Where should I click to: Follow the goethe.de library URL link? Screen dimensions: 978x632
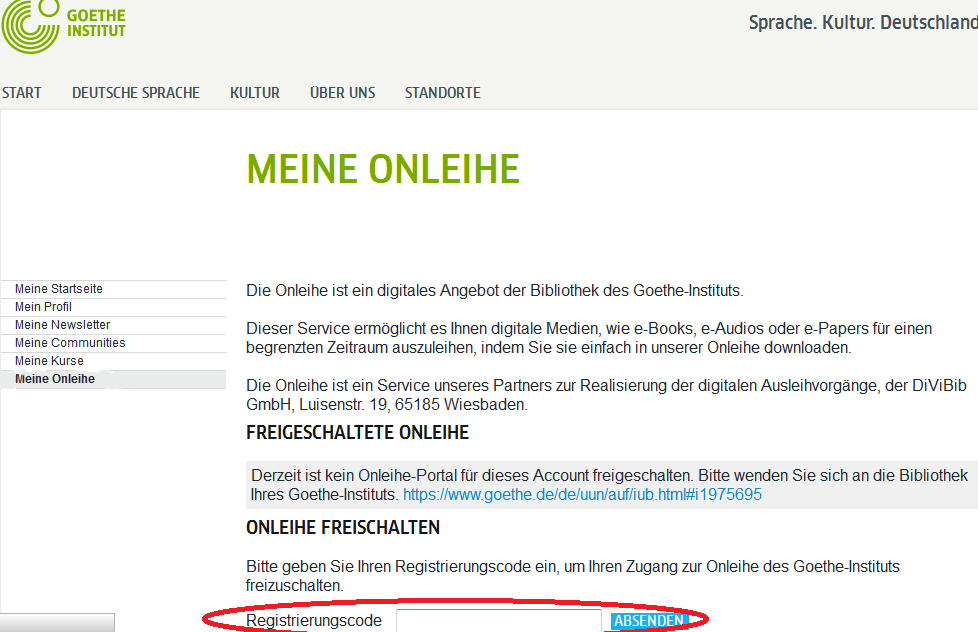coord(582,495)
